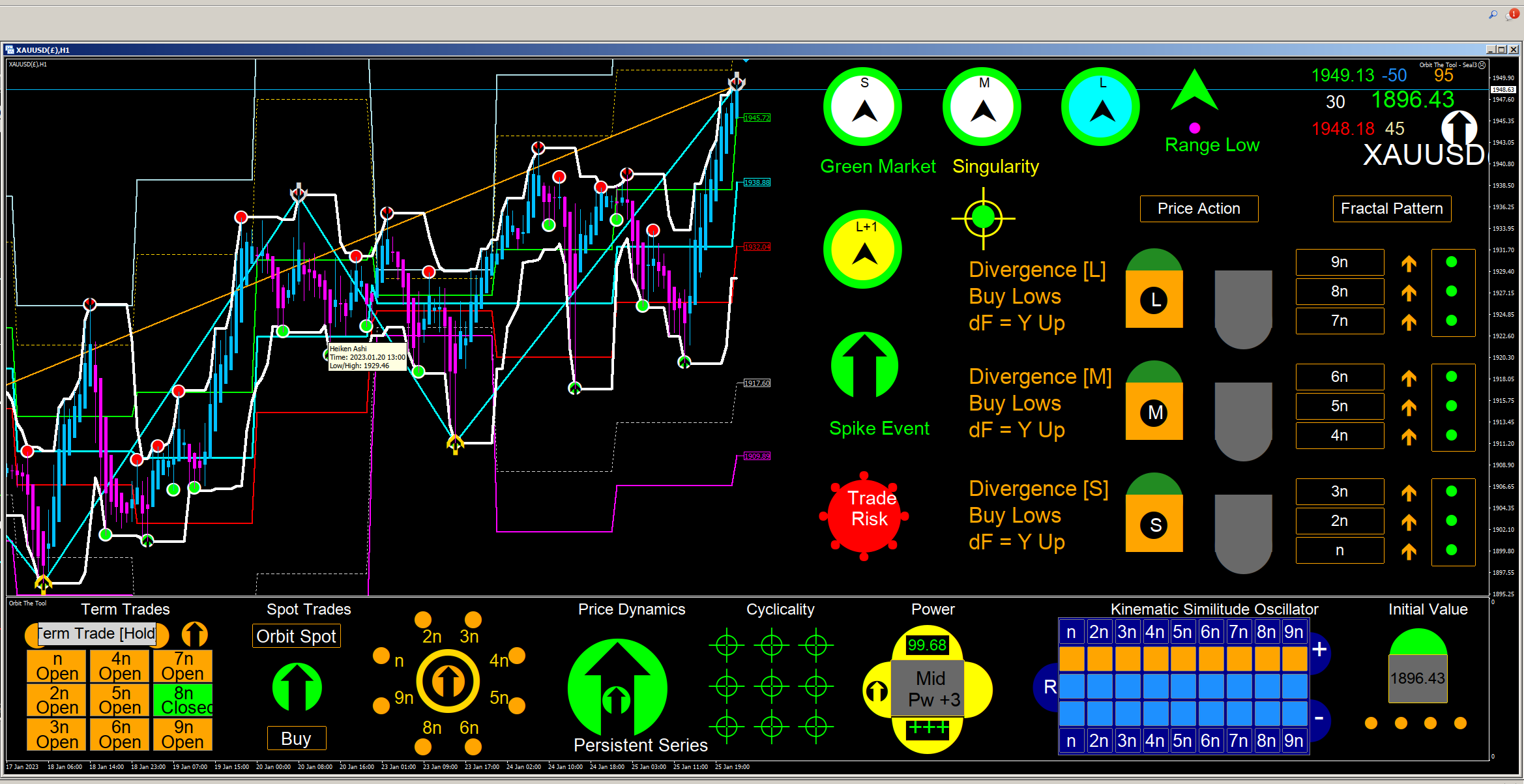Click the cyan L long-term dial
Viewport: 1524px width, 784px height.
[x=1101, y=106]
